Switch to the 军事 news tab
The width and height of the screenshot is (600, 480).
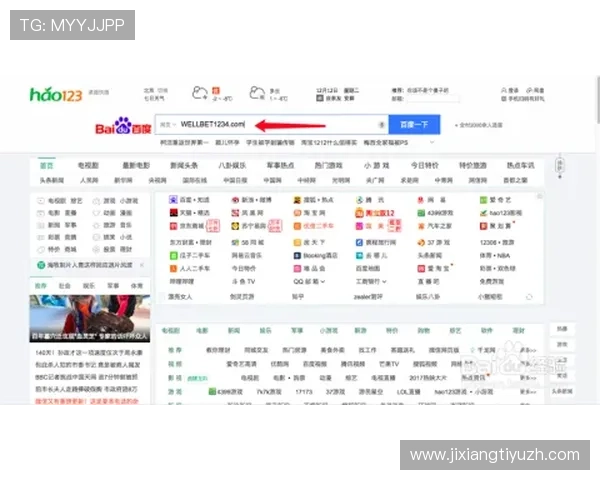[x=113, y=286]
